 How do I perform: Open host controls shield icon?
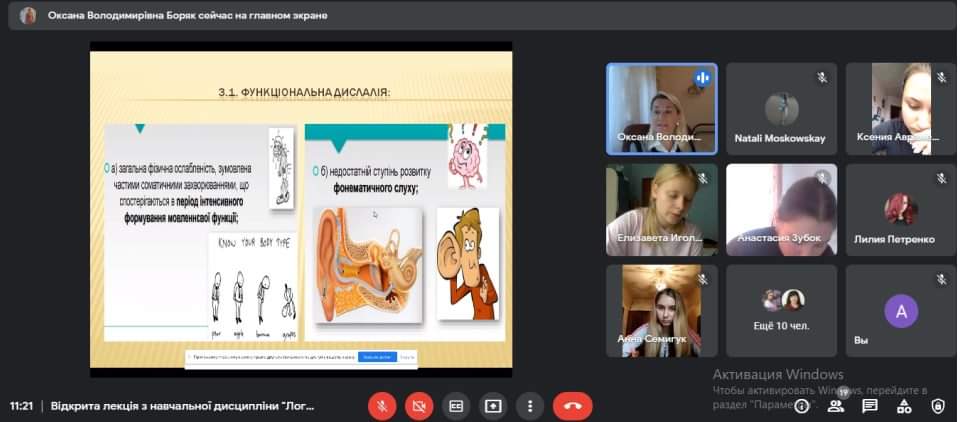[x=938, y=406]
